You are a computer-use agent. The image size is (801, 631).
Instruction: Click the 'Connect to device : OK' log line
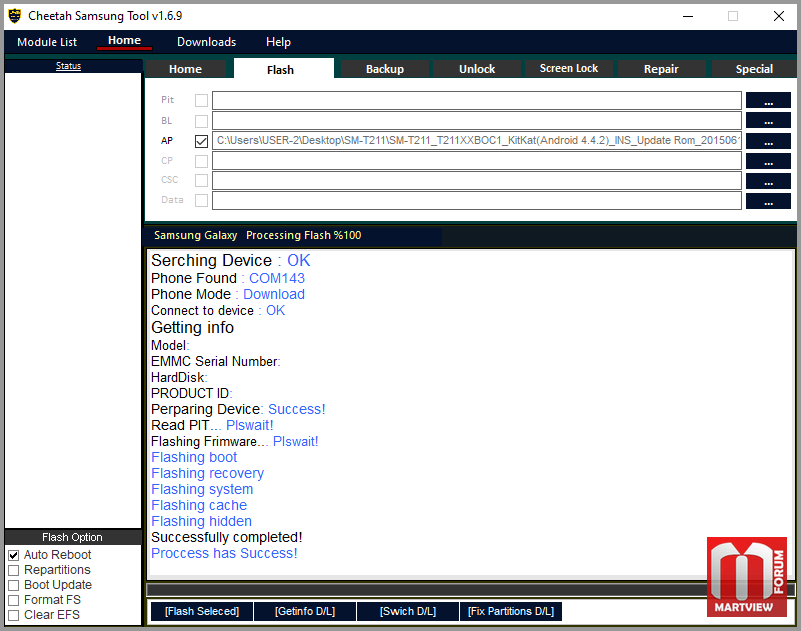pyautogui.click(x=218, y=311)
